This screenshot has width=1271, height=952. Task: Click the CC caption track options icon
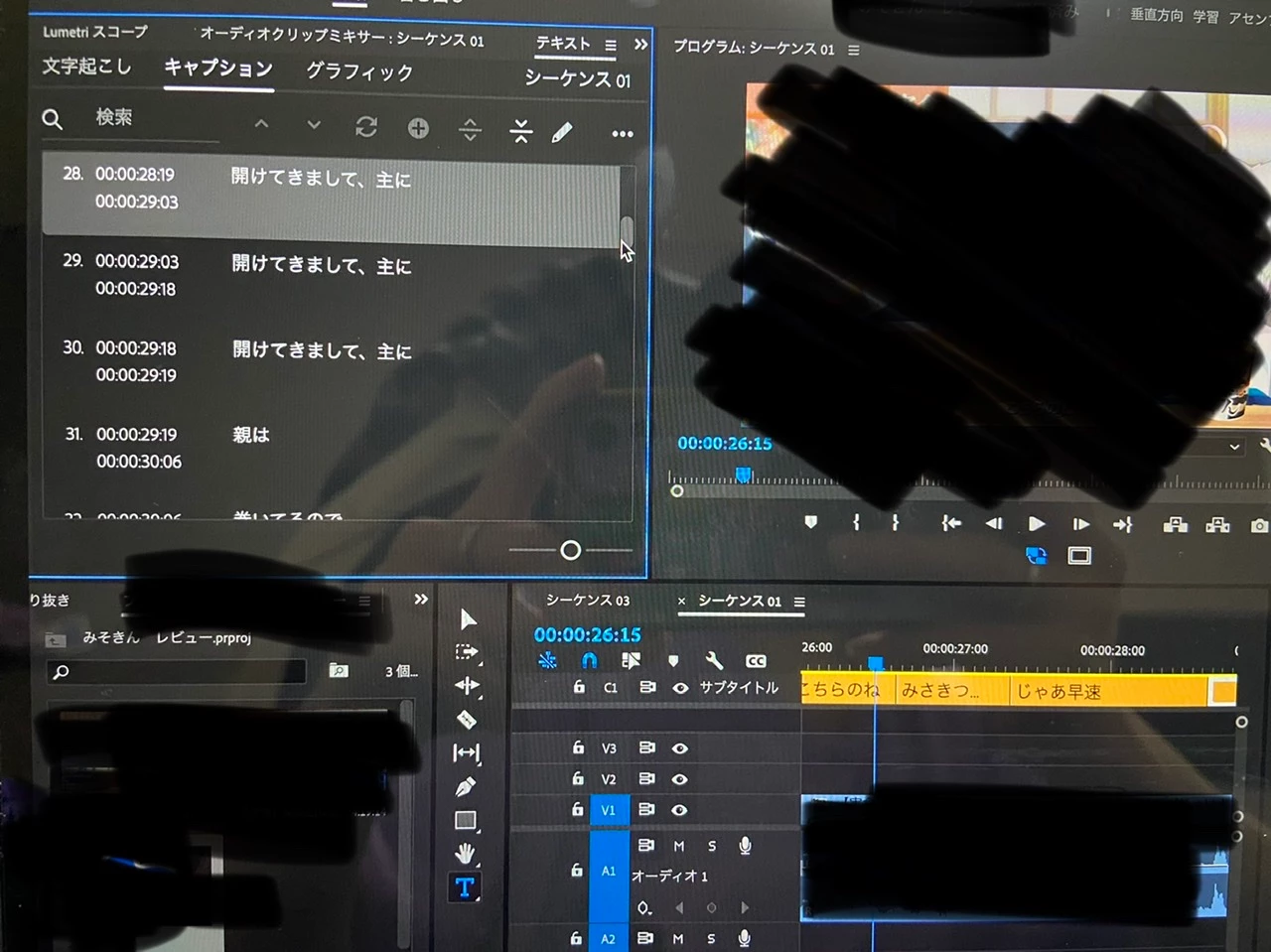(756, 661)
